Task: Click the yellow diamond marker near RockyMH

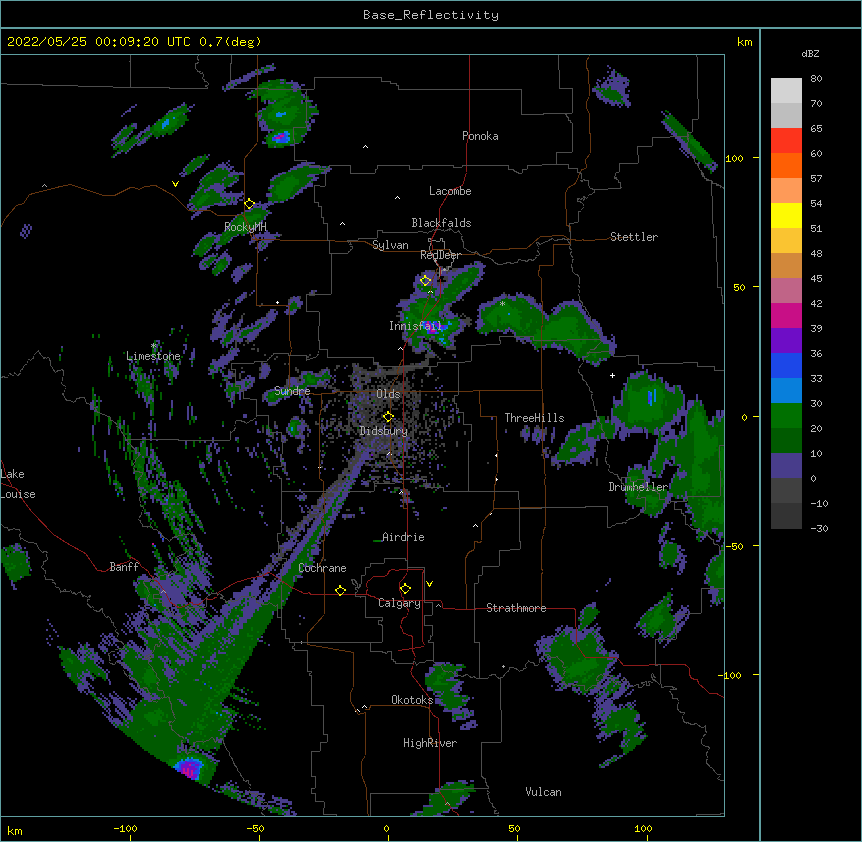Action: (x=249, y=204)
